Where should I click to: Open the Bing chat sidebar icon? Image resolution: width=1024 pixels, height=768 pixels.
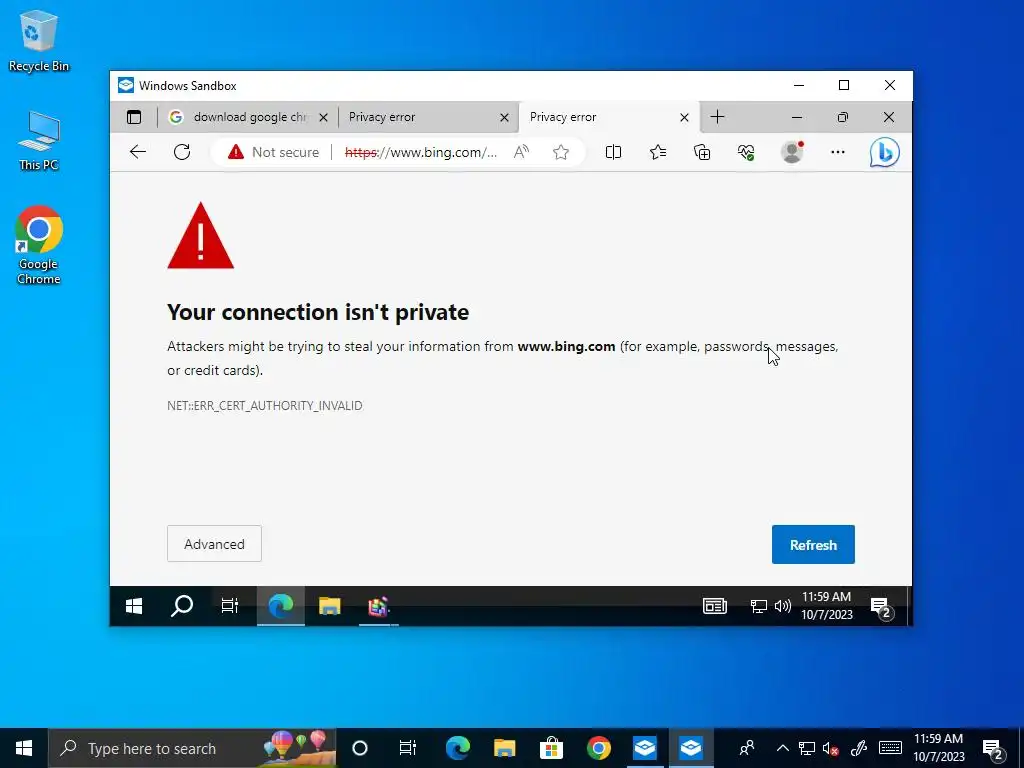[885, 152]
